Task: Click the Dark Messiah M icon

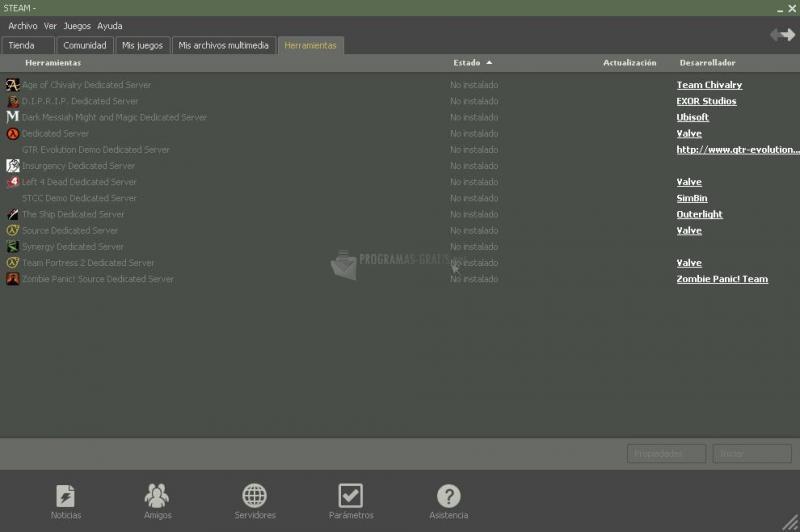Action: click(x=13, y=117)
